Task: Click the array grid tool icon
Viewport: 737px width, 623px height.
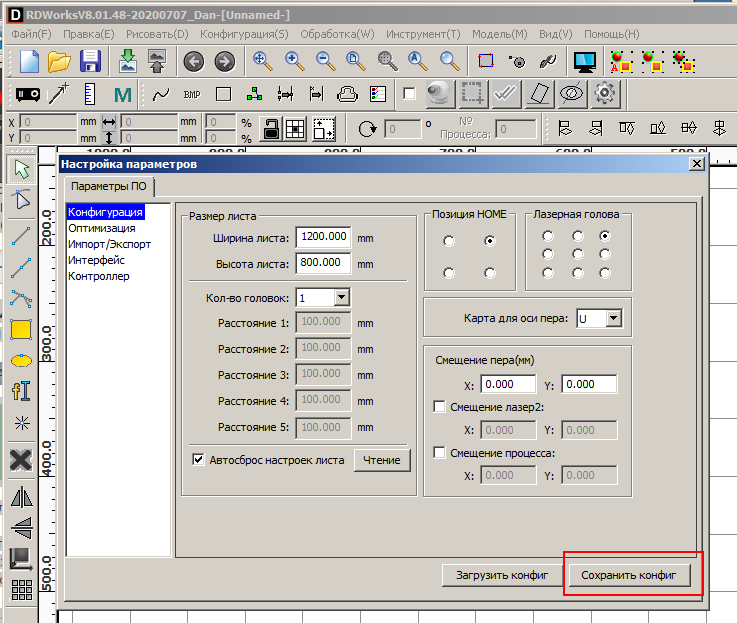Action: tap(21, 589)
